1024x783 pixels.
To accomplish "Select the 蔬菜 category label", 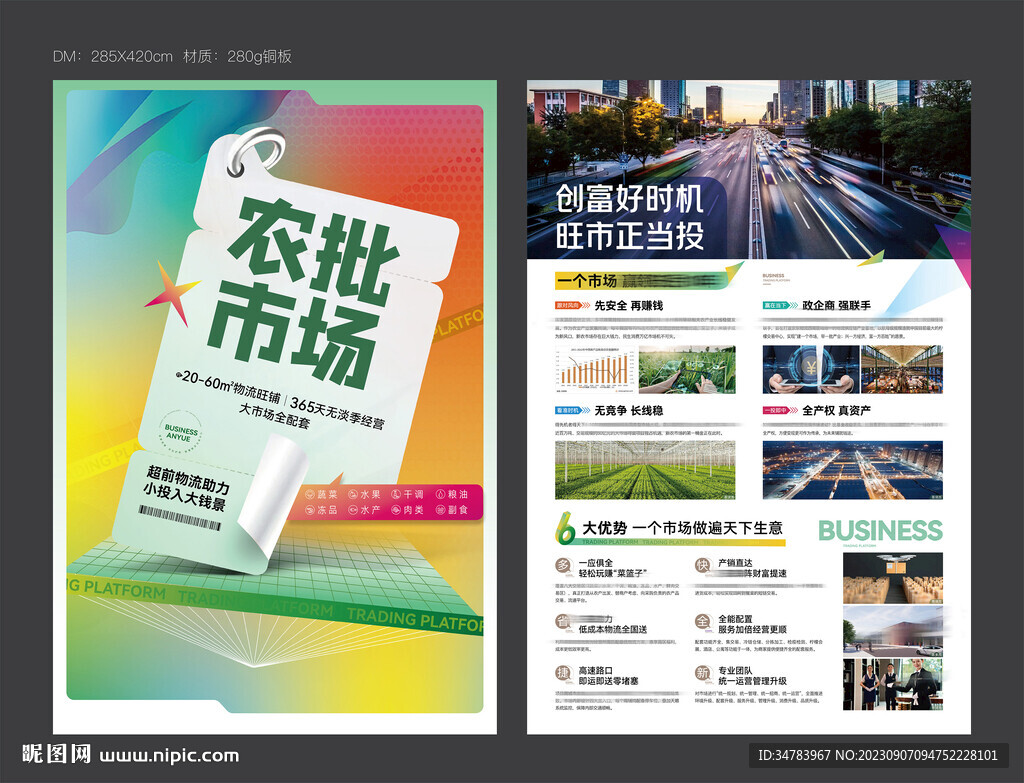I will (322, 494).
